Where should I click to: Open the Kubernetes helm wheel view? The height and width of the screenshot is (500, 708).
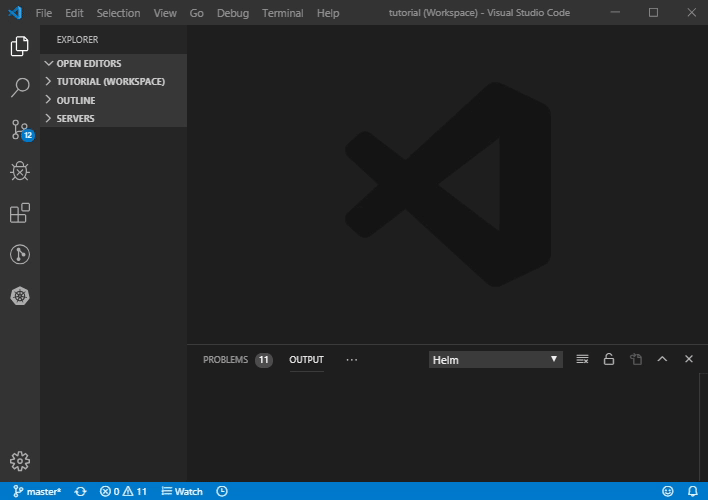click(19, 296)
